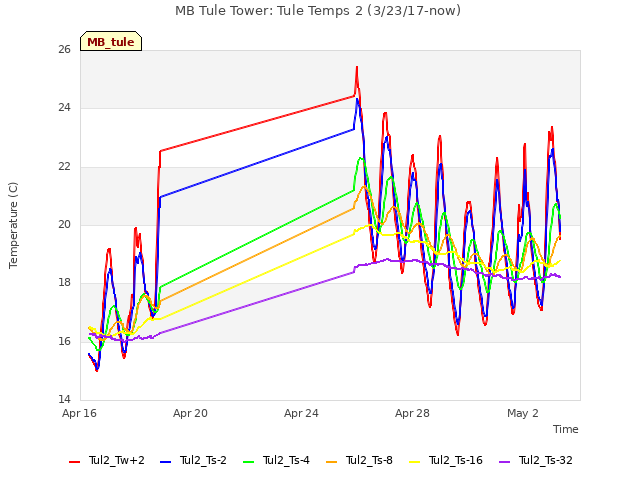The image size is (640, 480).
Task: Click the 24 y-axis tick label
Action: 64,108
